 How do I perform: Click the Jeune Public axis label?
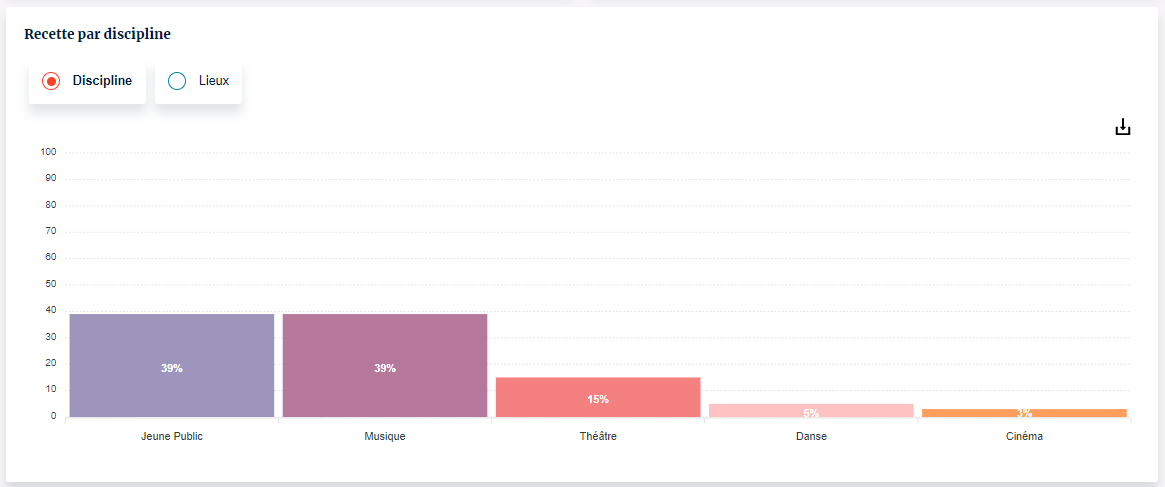[172, 437]
